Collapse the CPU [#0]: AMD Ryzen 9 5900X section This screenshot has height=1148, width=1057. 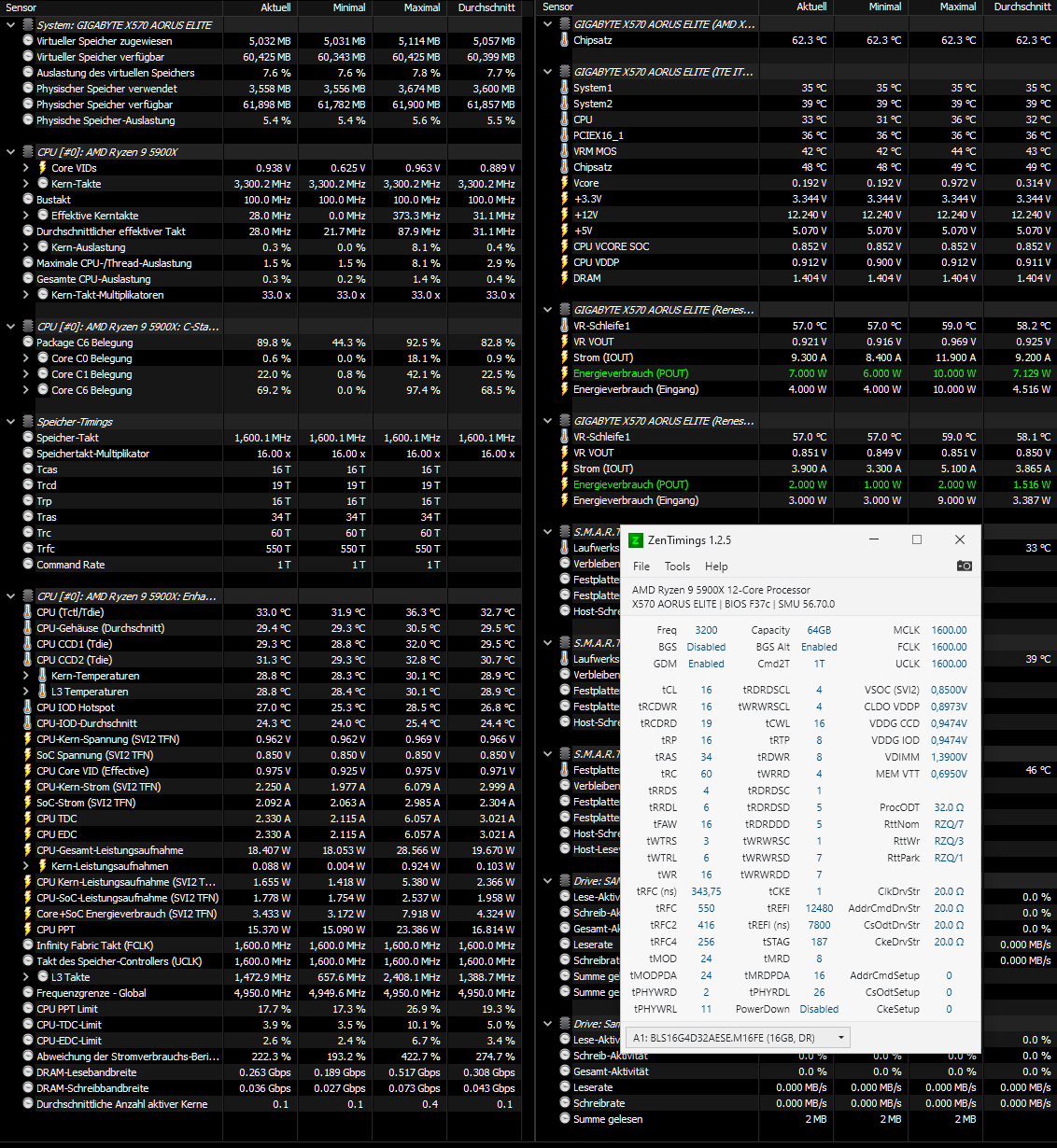click(9, 151)
